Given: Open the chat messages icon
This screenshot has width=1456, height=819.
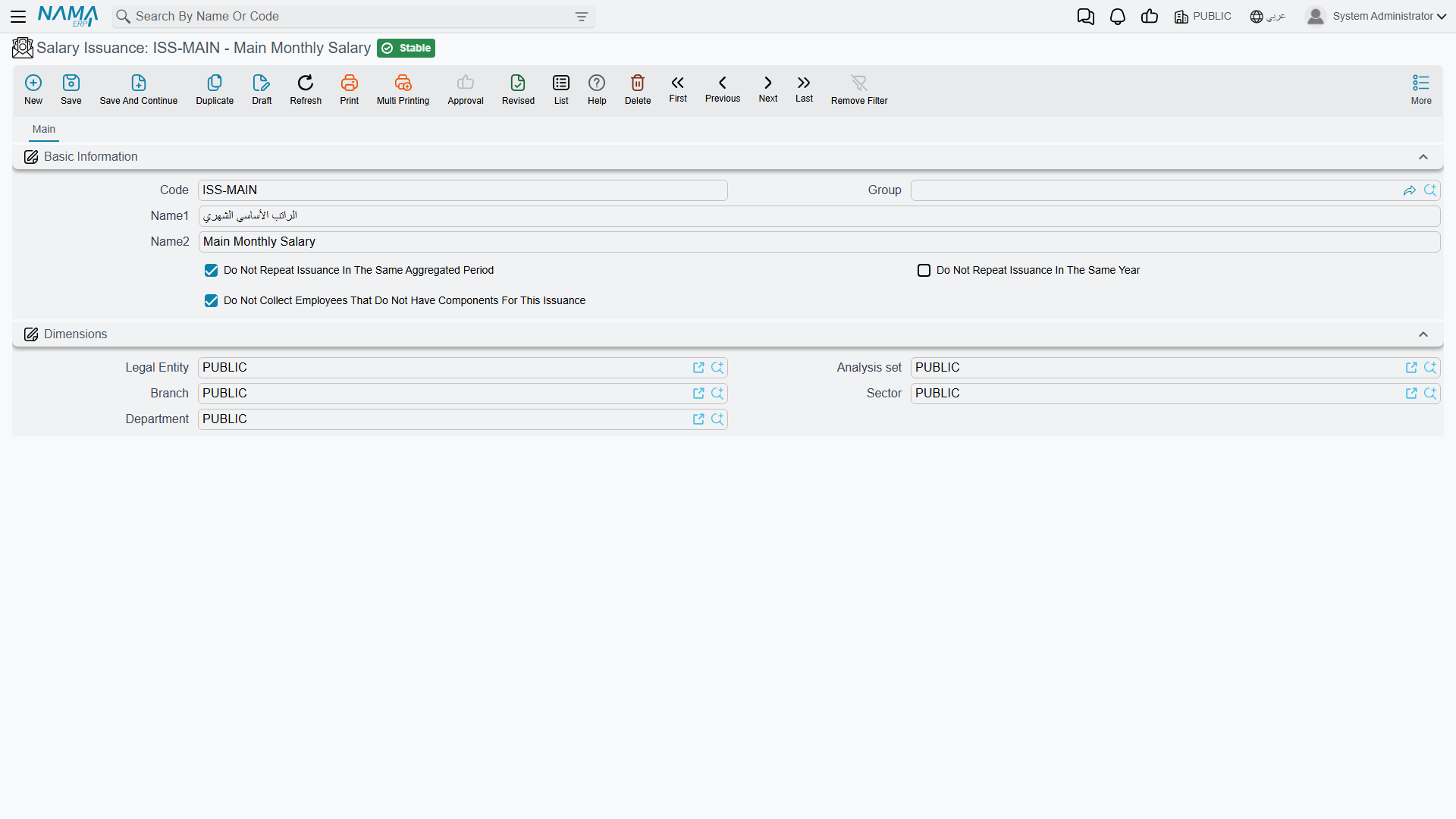Looking at the screenshot, I should pyautogui.click(x=1086, y=17).
